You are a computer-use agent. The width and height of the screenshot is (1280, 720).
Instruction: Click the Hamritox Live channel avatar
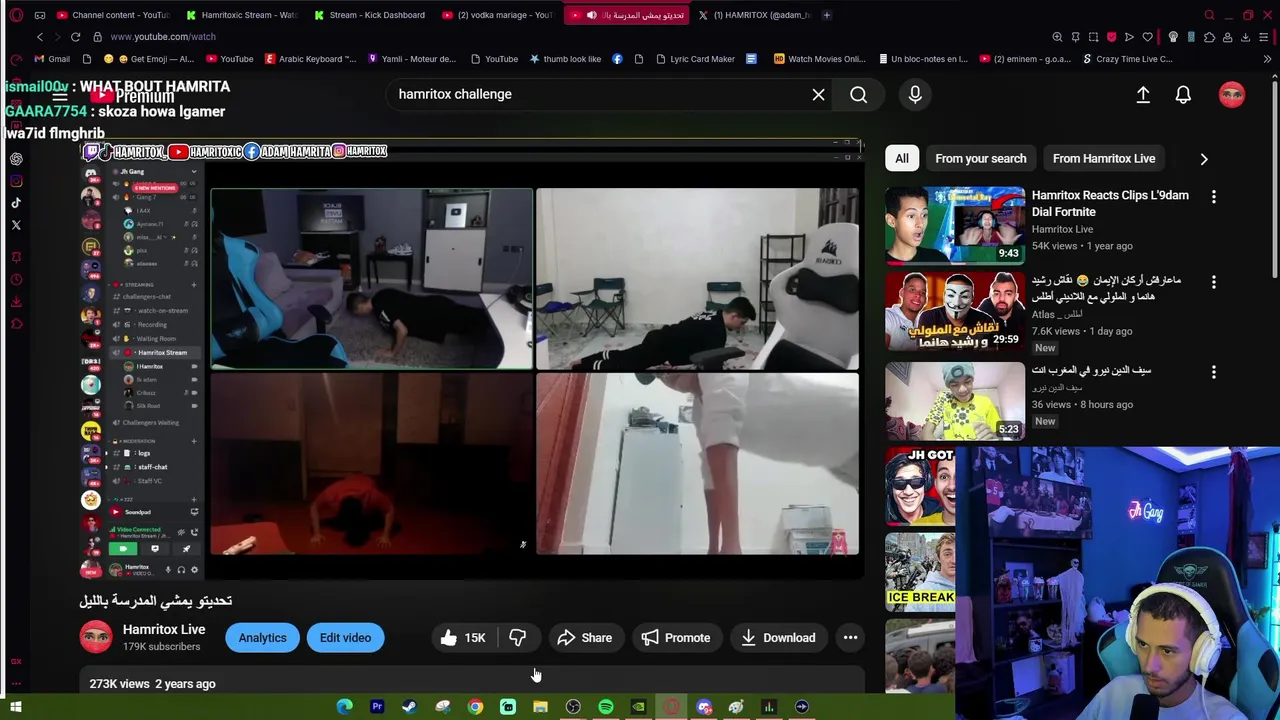(x=96, y=637)
